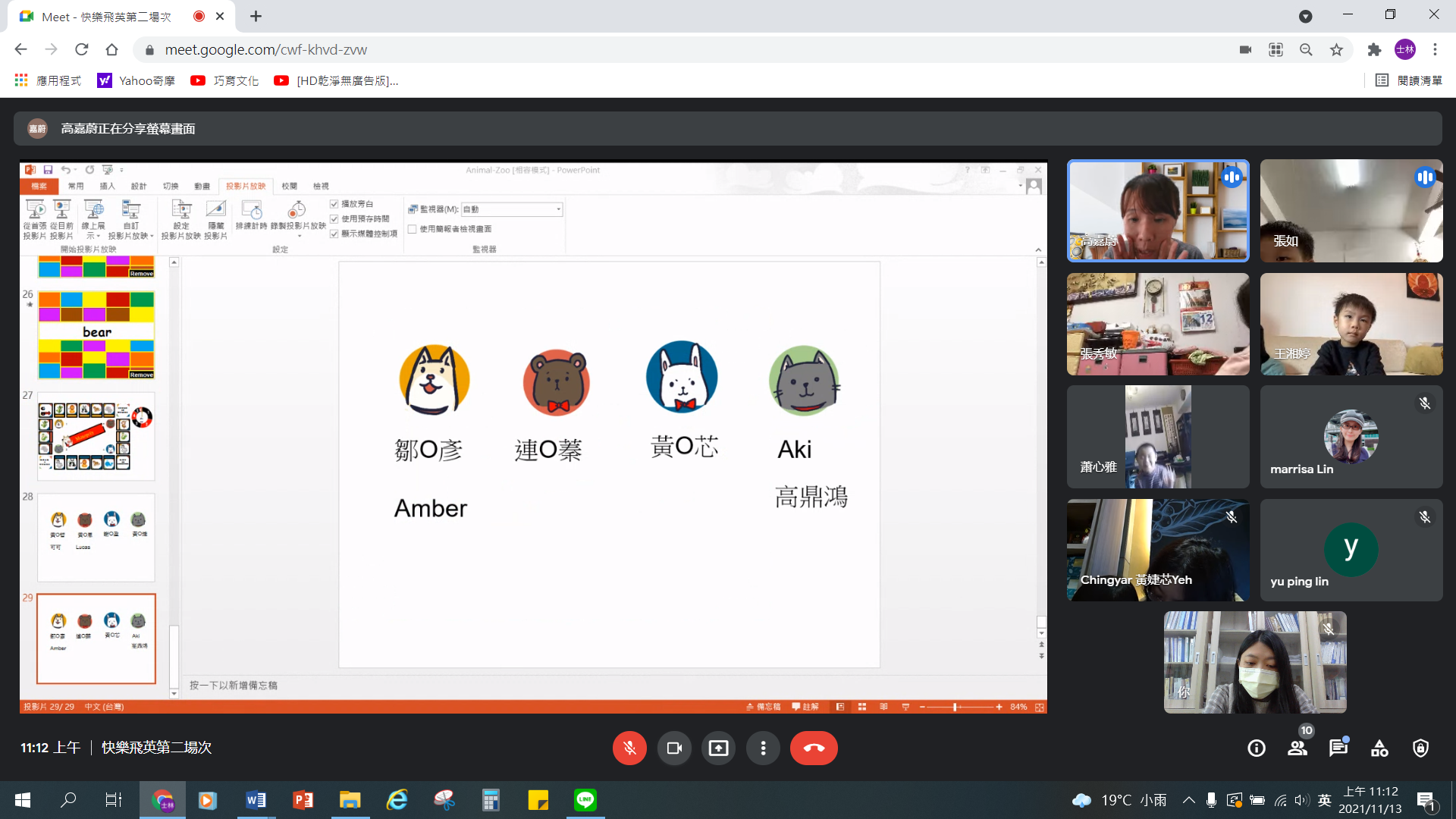
Task: Click 按一下以新增備忘稿 notes area
Action: (234, 686)
